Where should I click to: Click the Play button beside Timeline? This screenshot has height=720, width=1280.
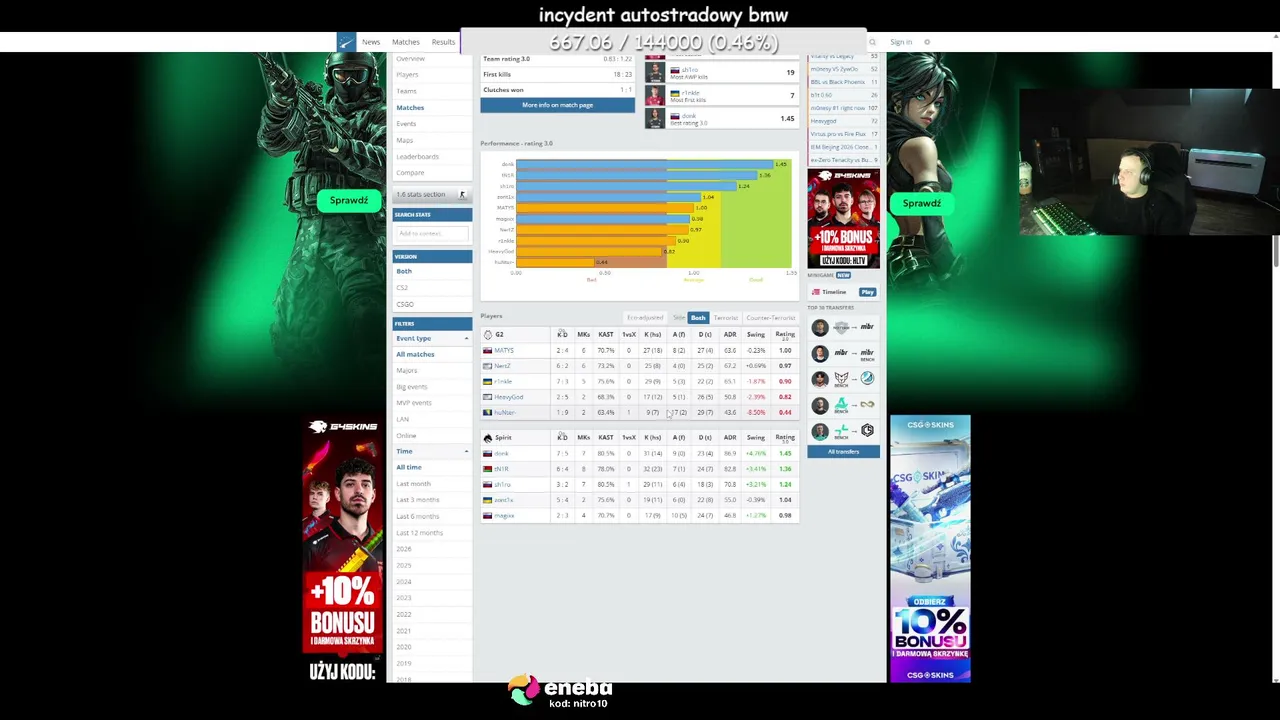pyautogui.click(x=867, y=292)
